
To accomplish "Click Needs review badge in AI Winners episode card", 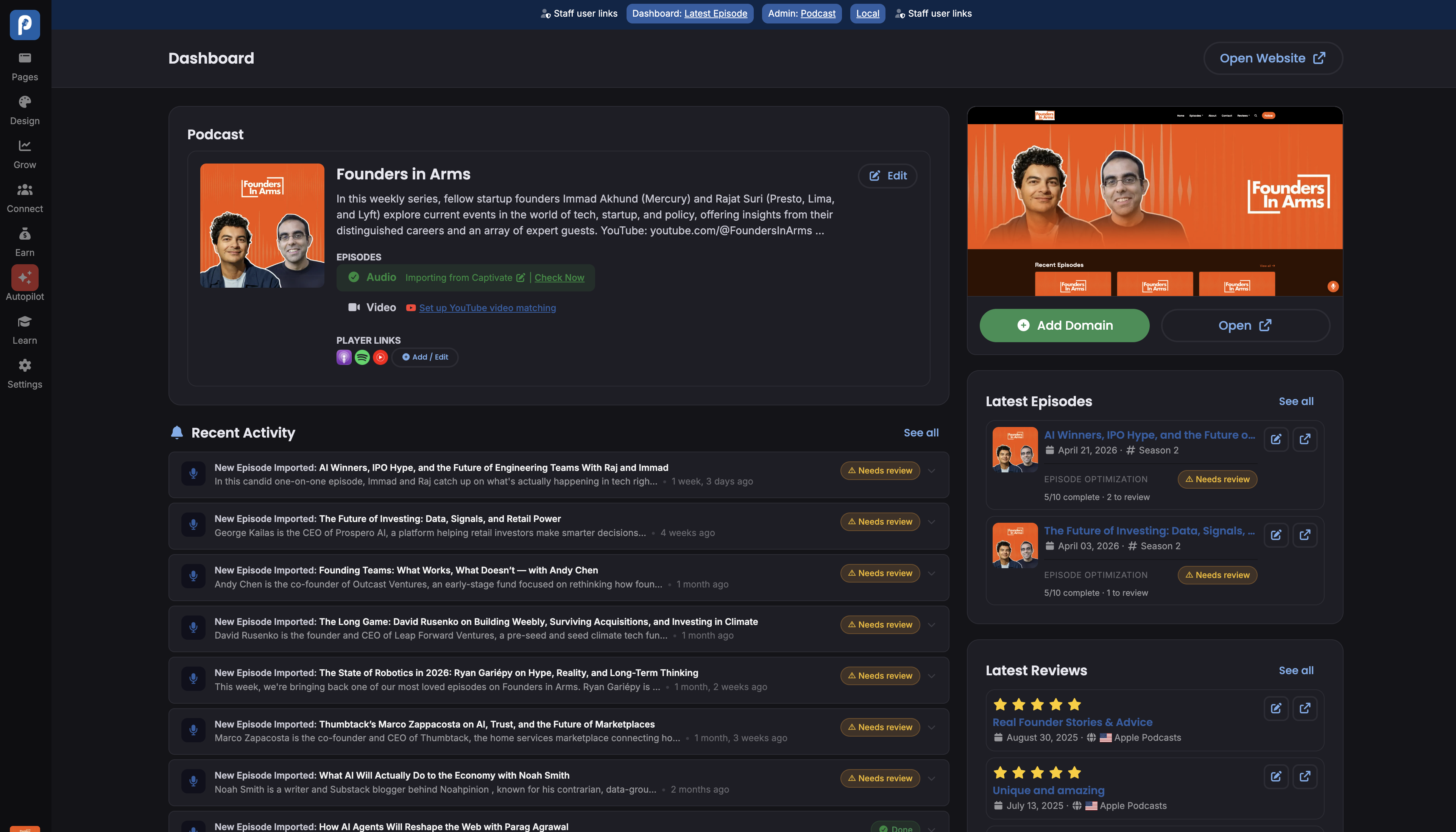I will coord(1218,480).
